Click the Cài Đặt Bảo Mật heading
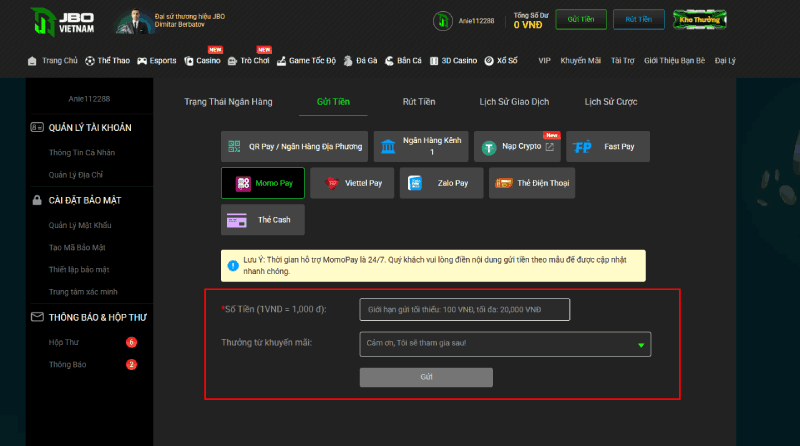This screenshot has height=446, width=800. pyautogui.click(x=85, y=201)
